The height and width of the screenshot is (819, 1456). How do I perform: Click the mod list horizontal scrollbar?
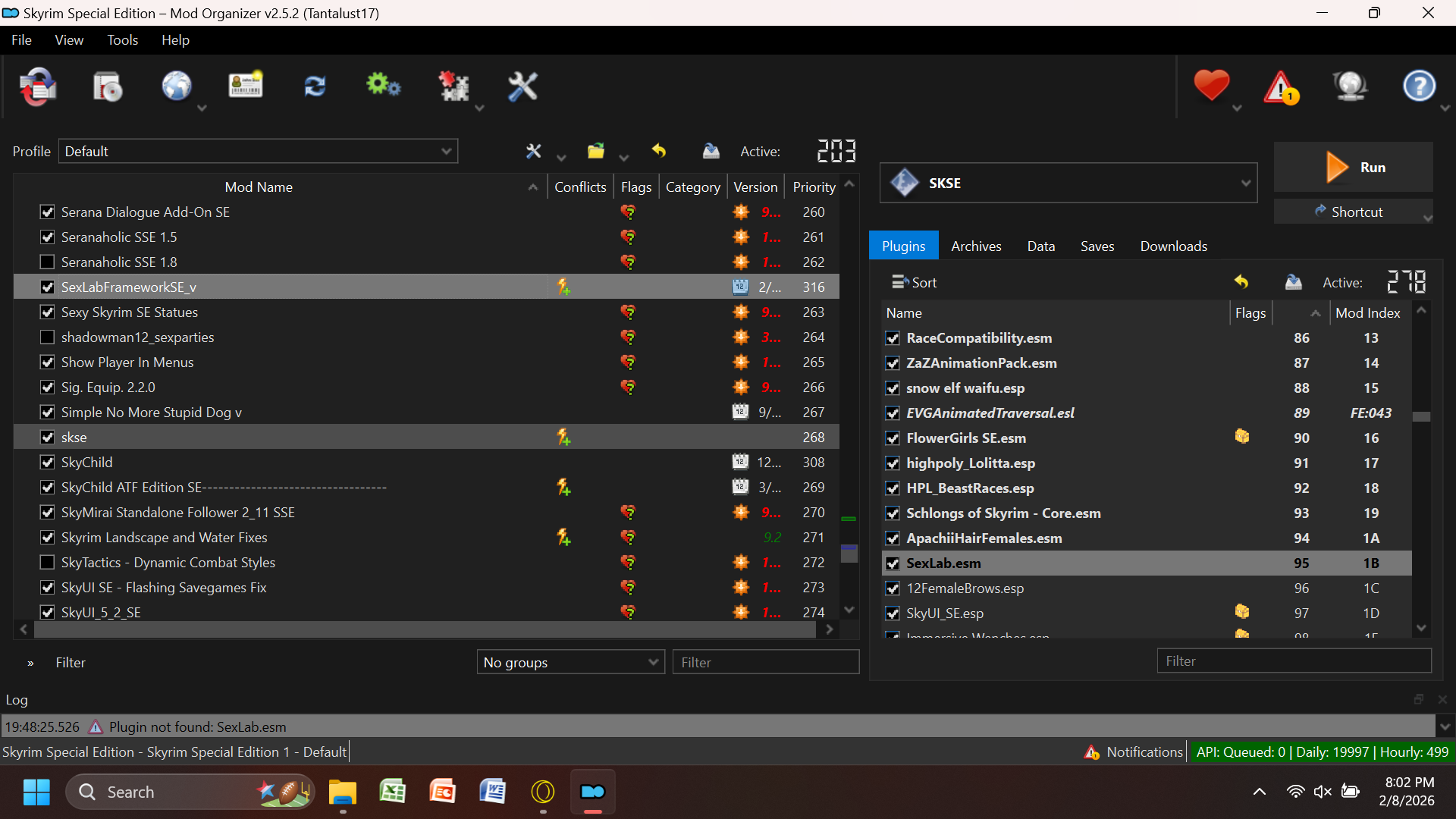(x=426, y=629)
